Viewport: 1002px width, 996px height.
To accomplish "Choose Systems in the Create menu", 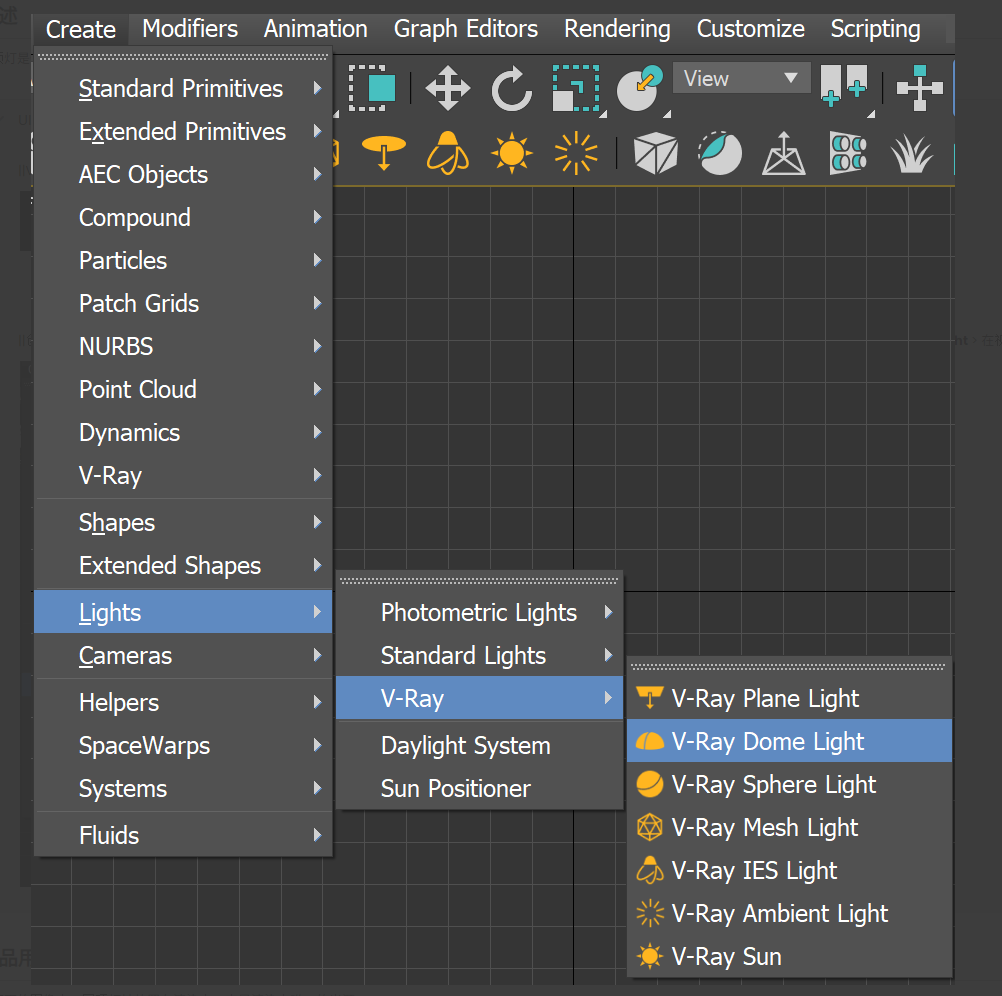I will tap(183, 788).
